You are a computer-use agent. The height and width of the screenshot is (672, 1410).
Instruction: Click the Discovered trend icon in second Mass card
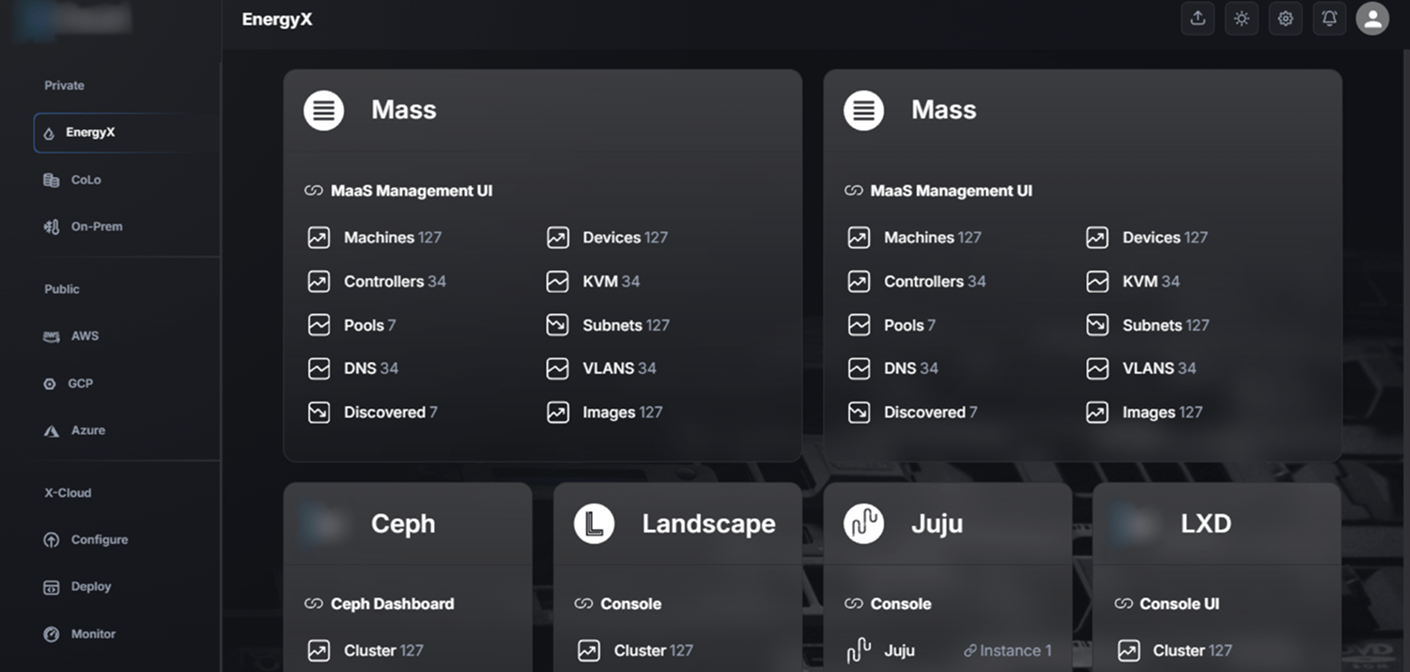[859, 412]
